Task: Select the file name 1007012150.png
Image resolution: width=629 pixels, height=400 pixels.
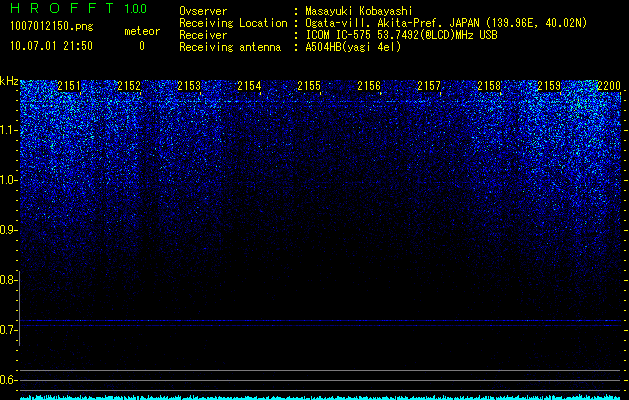Action: click(52, 27)
